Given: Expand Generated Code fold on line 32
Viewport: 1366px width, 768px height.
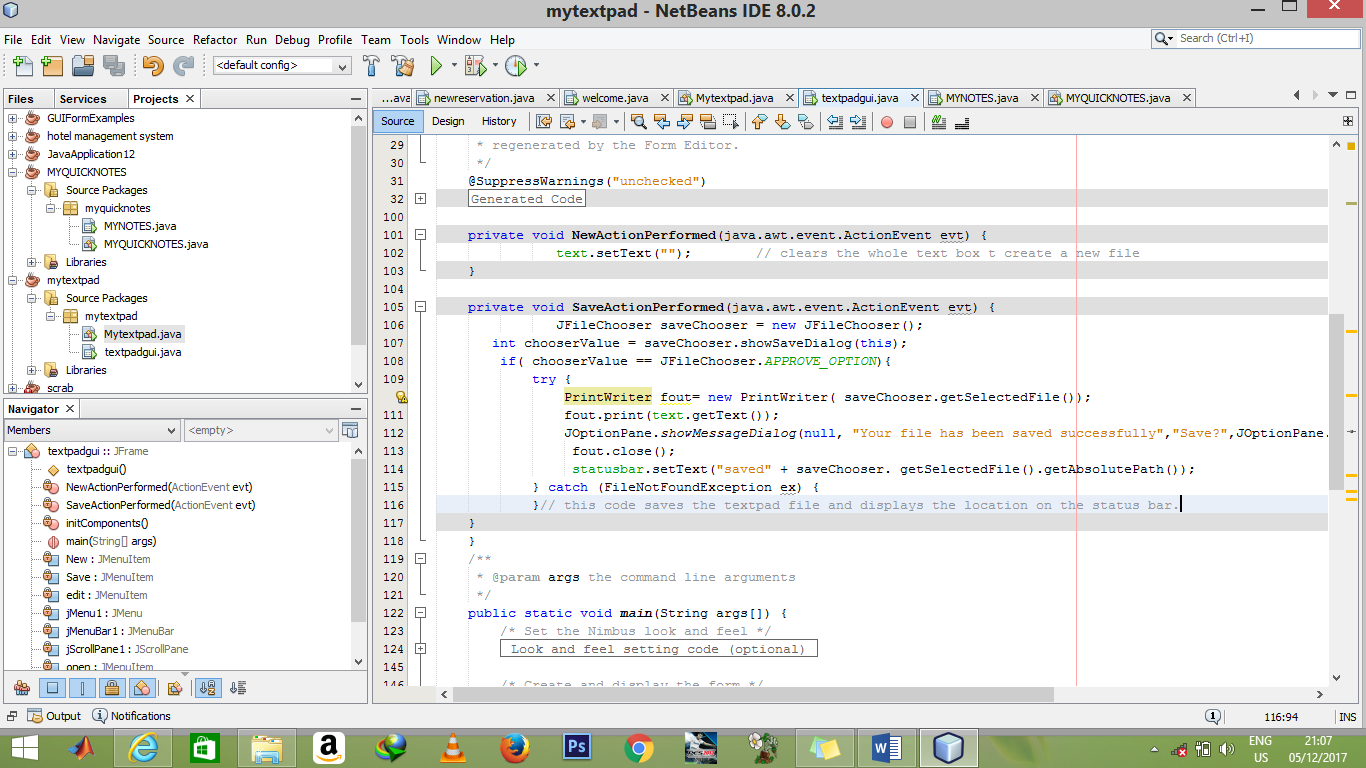Looking at the screenshot, I should (x=421, y=199).
